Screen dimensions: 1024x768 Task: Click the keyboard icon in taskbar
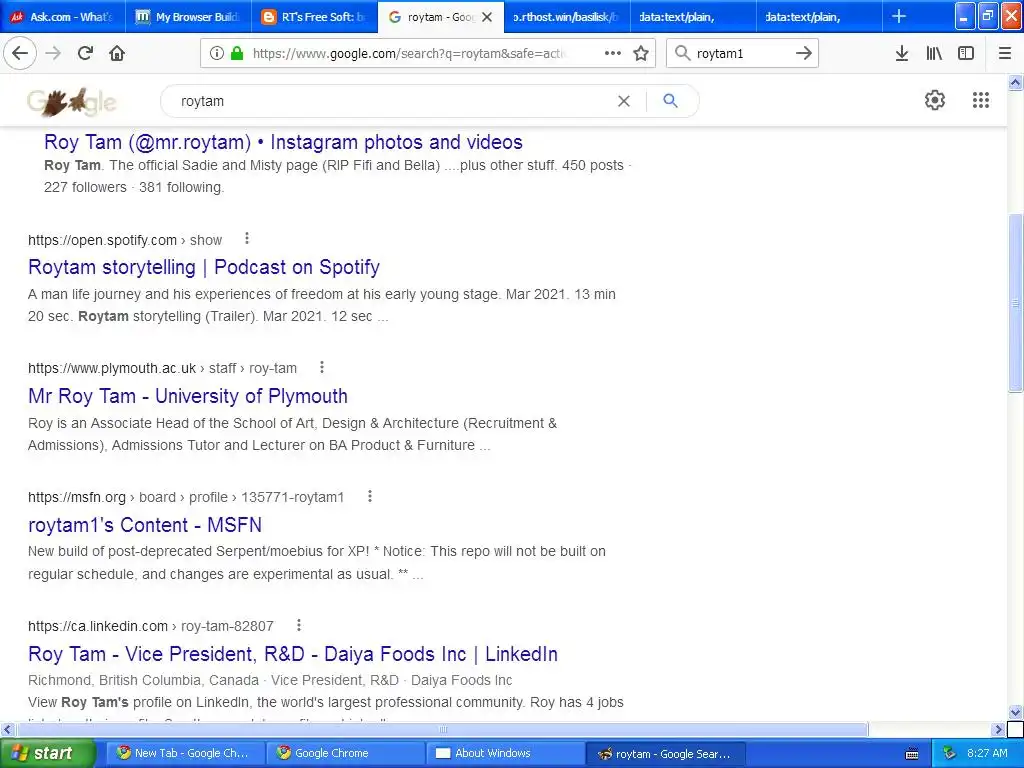(x=912, y=754)
